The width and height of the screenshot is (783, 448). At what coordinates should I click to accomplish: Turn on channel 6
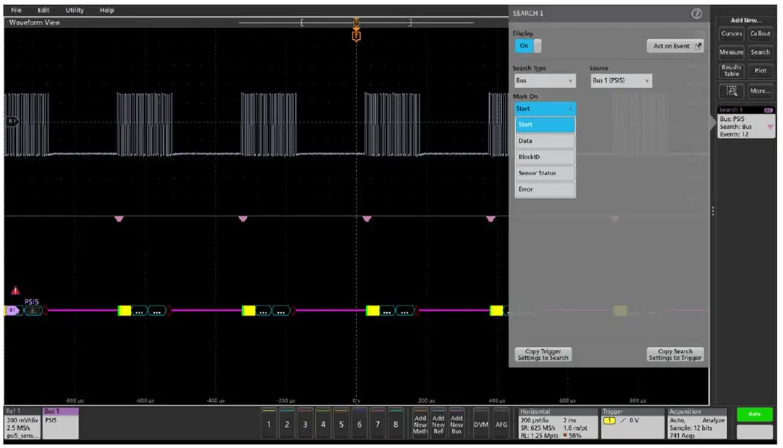click(x=359, y=424)
